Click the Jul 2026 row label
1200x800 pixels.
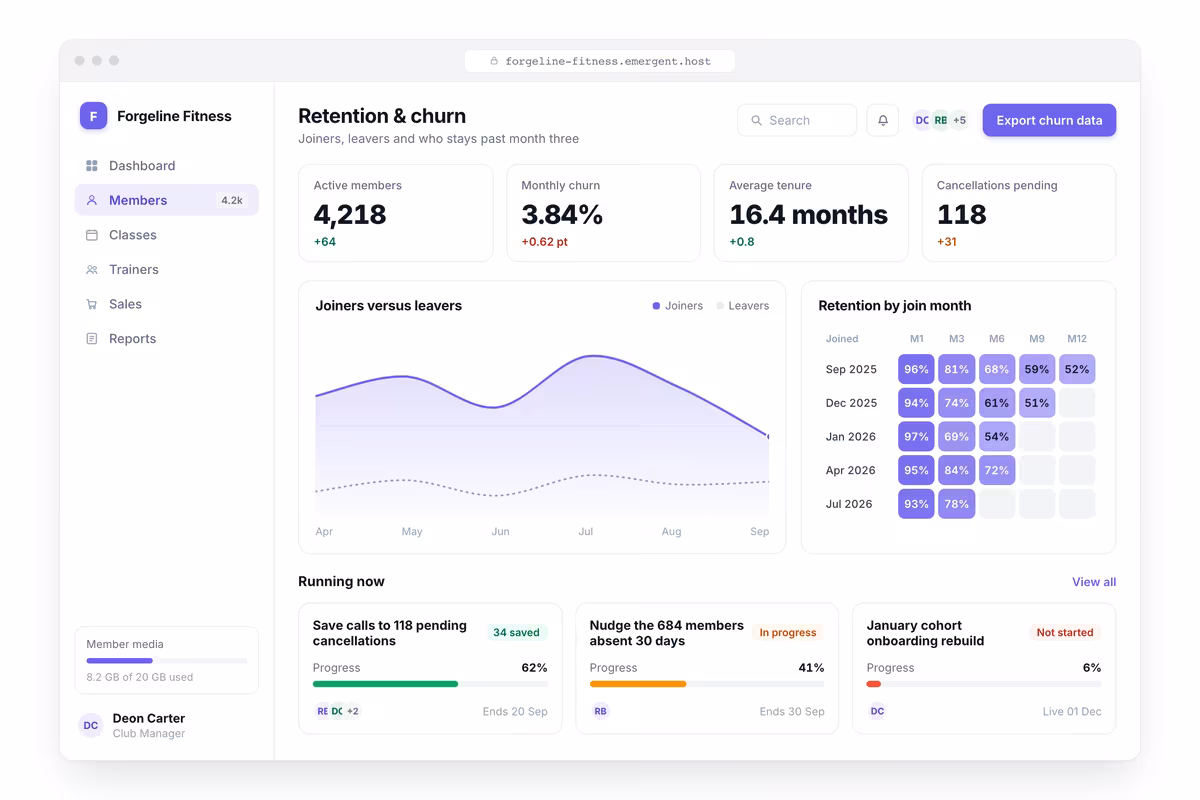tap(850, 504)
